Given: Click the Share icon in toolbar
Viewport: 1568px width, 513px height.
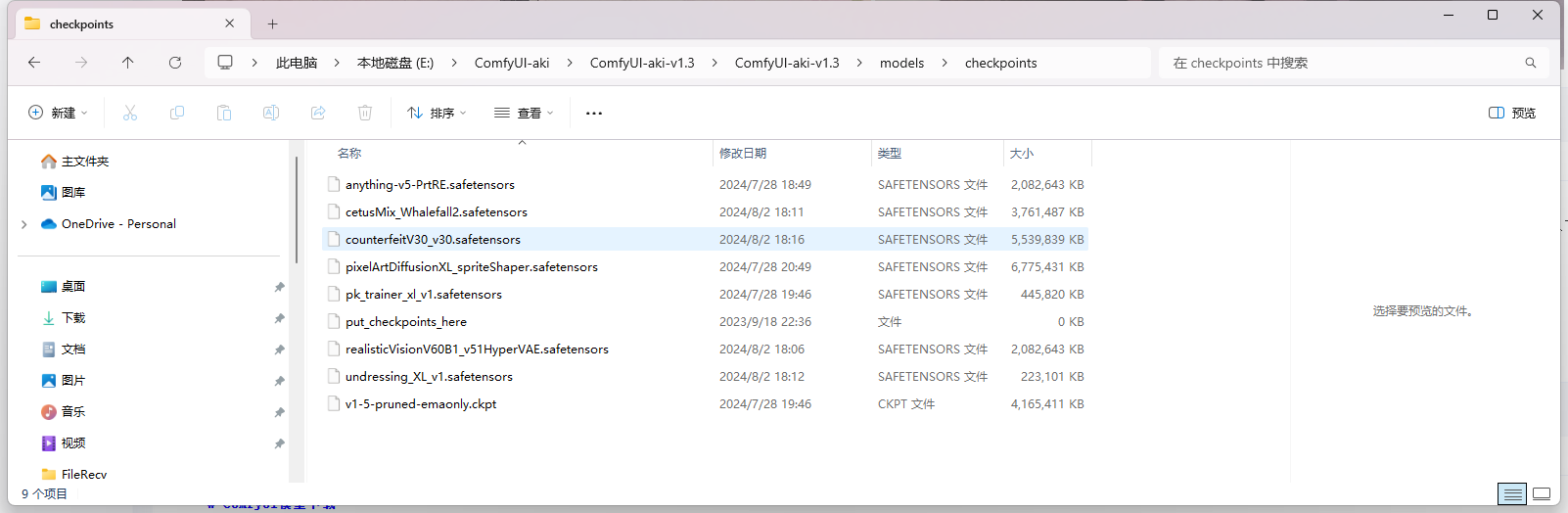Looking at the screenshot, I should 318,113.
